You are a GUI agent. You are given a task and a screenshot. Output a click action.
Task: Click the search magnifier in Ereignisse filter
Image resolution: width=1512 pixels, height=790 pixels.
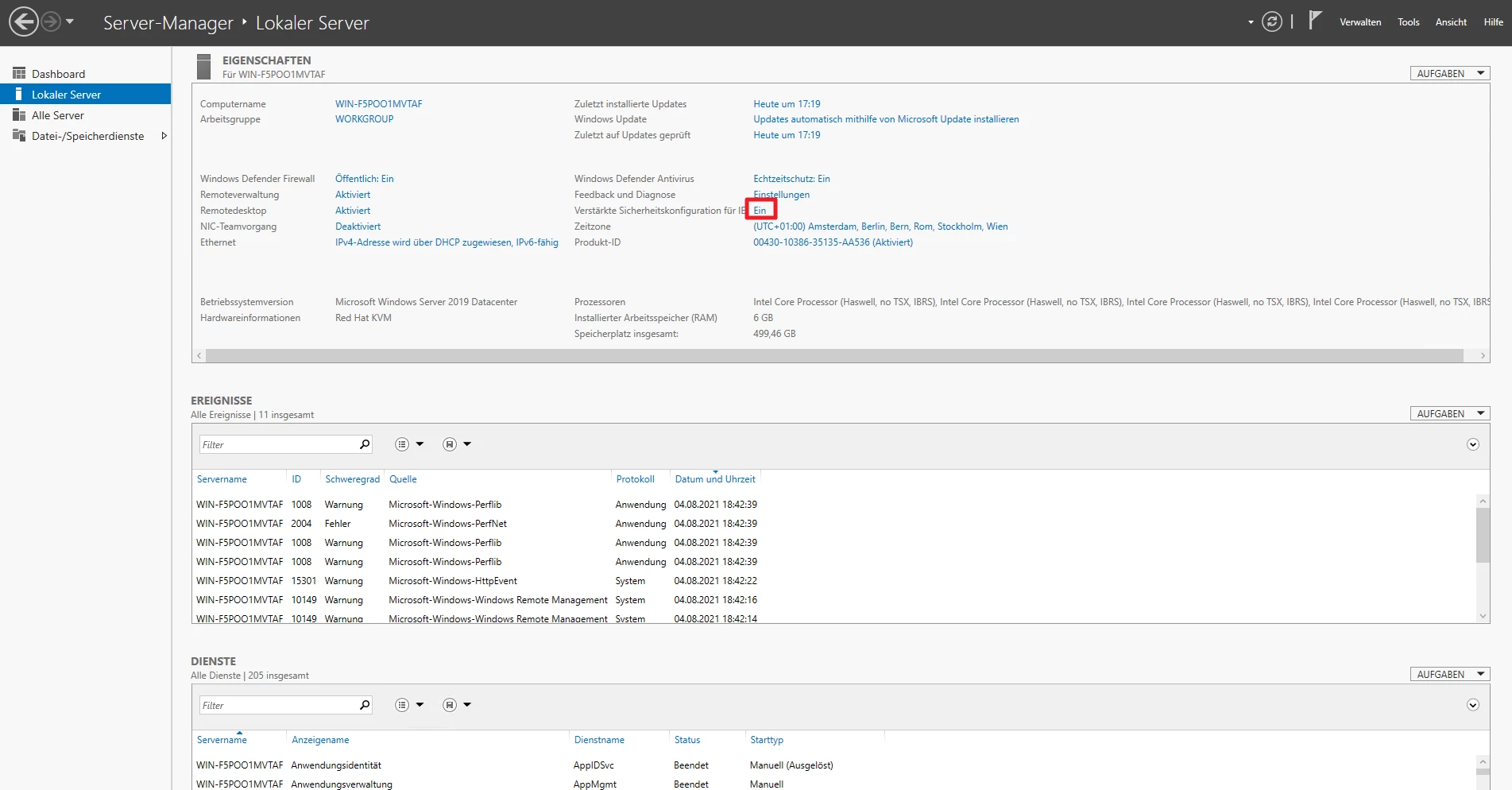[x=365, y=444]
